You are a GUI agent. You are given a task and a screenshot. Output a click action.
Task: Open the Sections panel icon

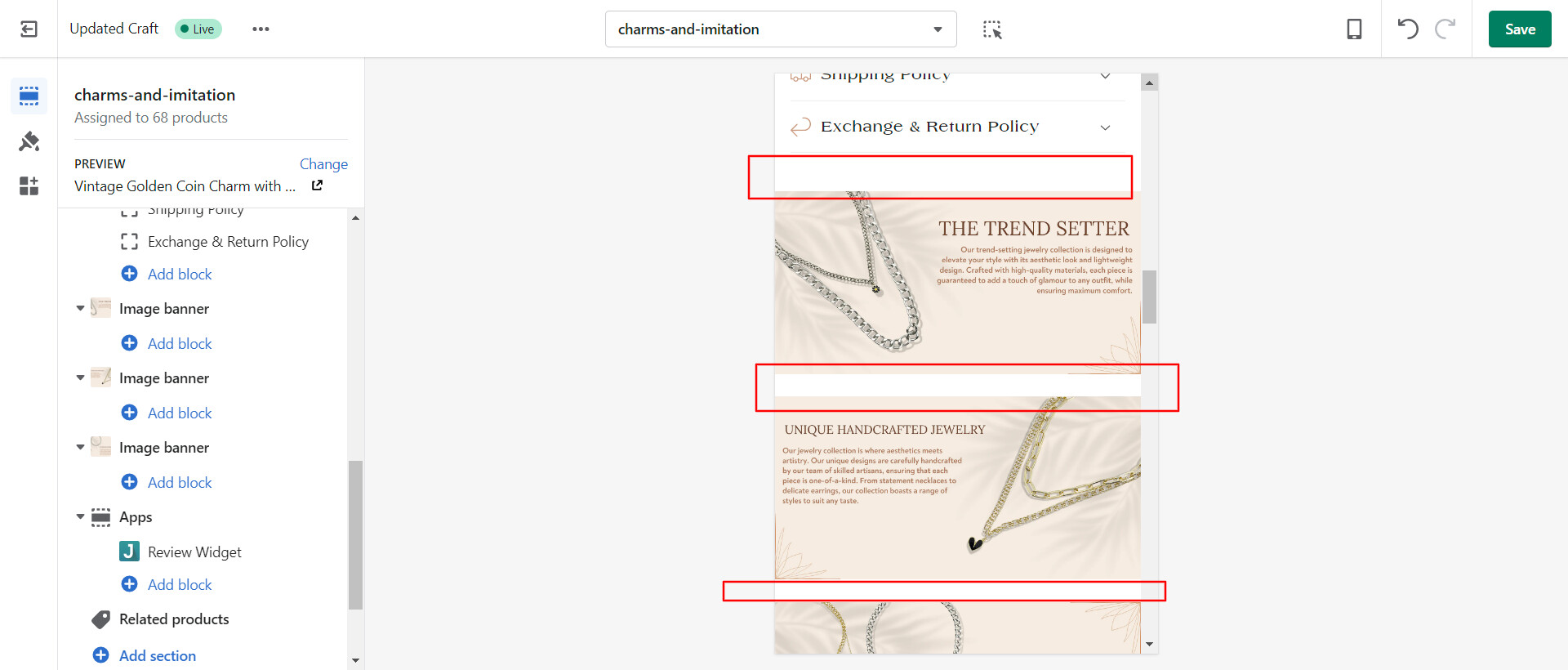point(29,96)
